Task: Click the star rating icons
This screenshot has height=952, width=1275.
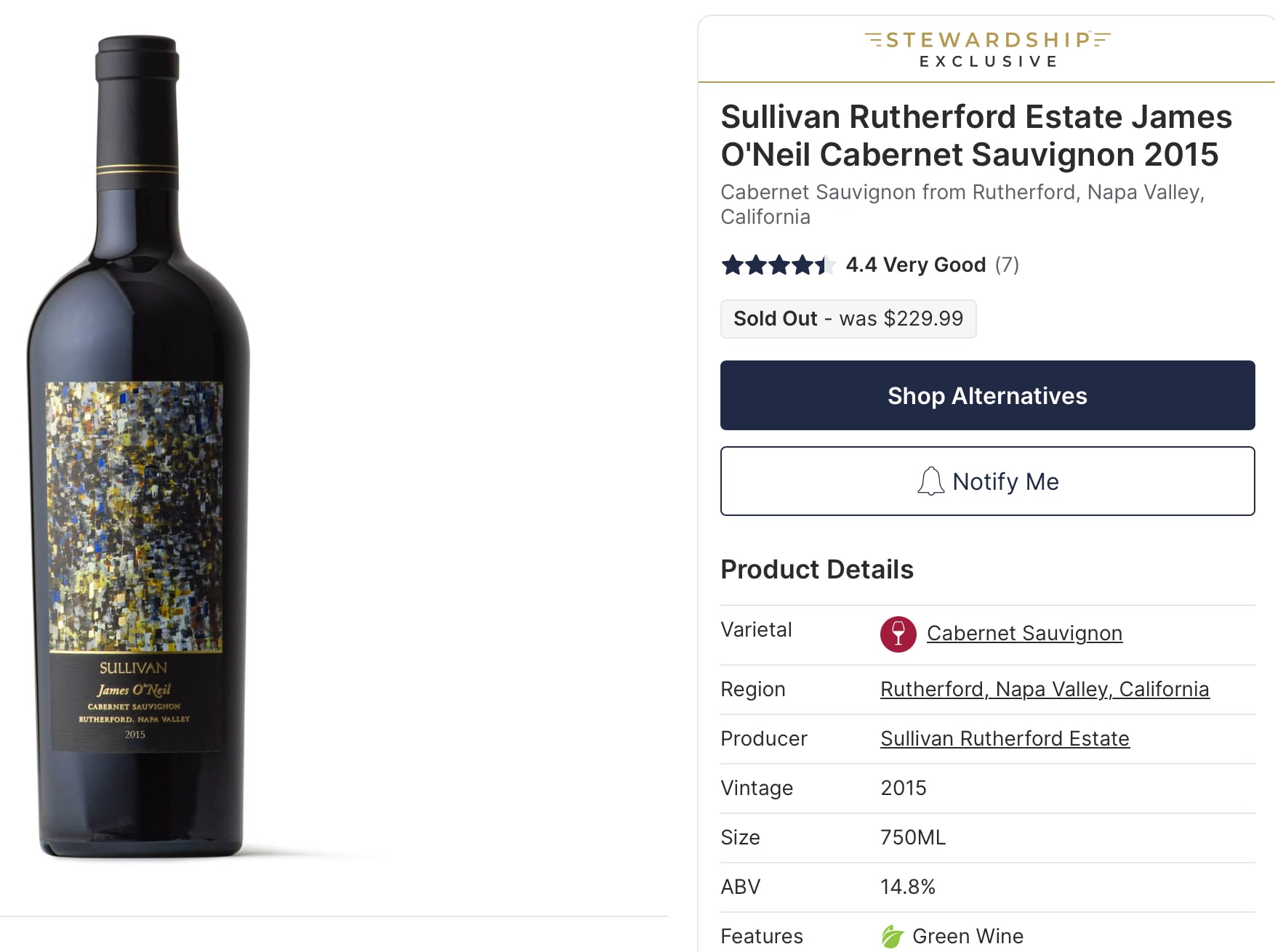Action: (778, 265)
